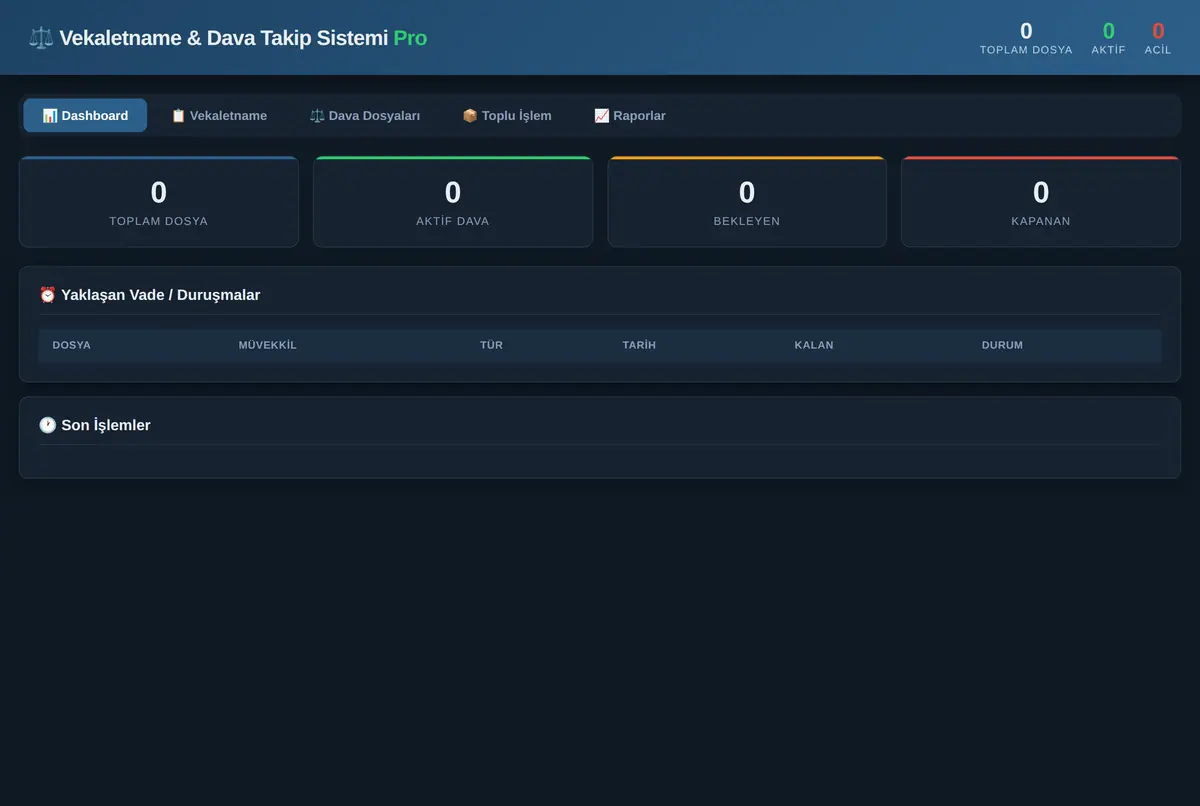Open the Raporlar tab
The height and width of the screenshot is (806, 1200).
click(630, 116)
